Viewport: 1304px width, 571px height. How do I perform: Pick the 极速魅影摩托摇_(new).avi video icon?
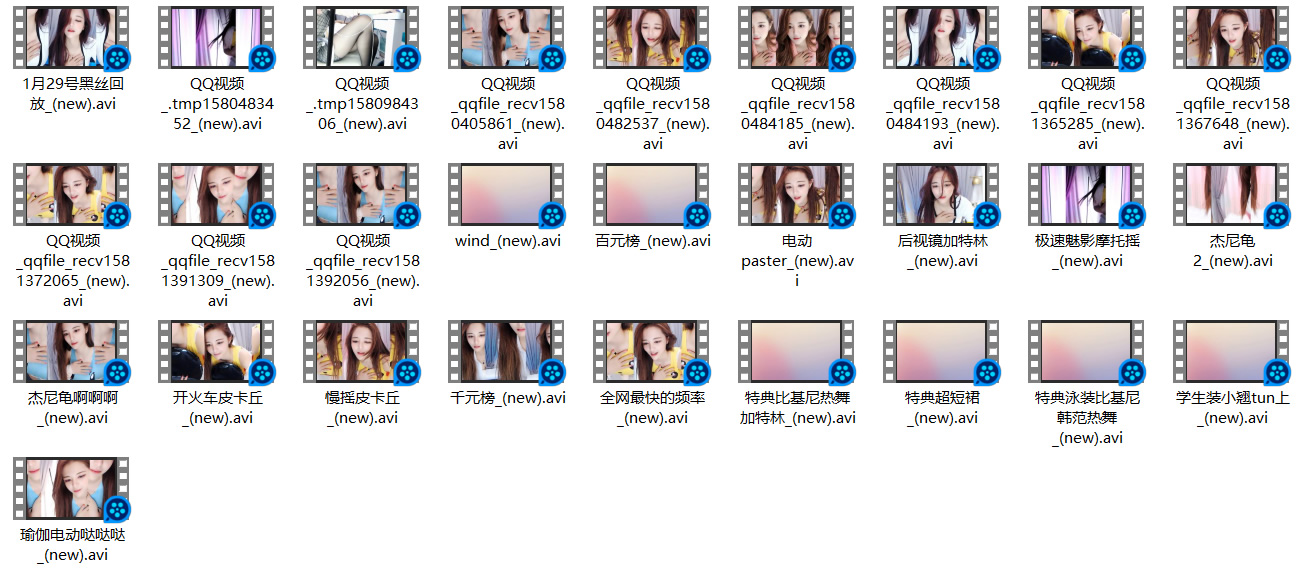click(x=1086, y=194)
